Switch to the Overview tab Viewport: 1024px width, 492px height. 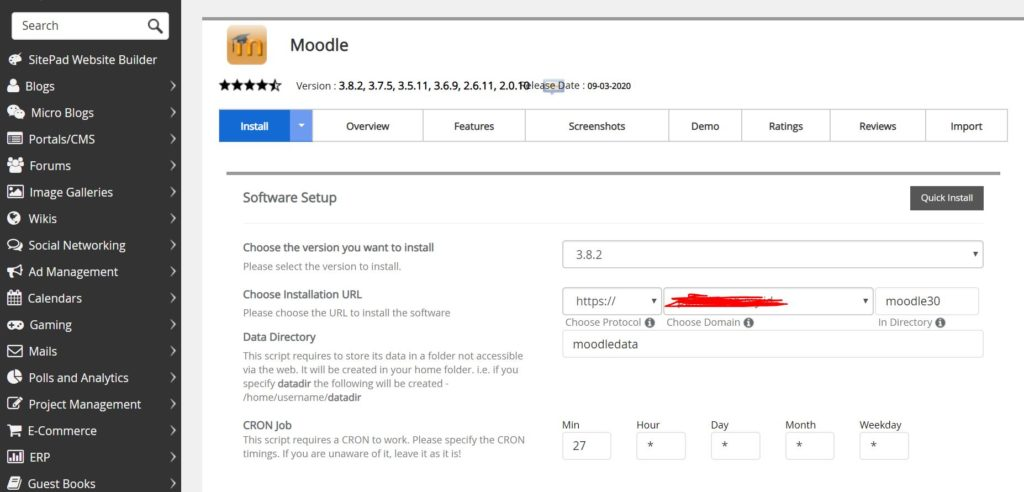coord(368,126)
